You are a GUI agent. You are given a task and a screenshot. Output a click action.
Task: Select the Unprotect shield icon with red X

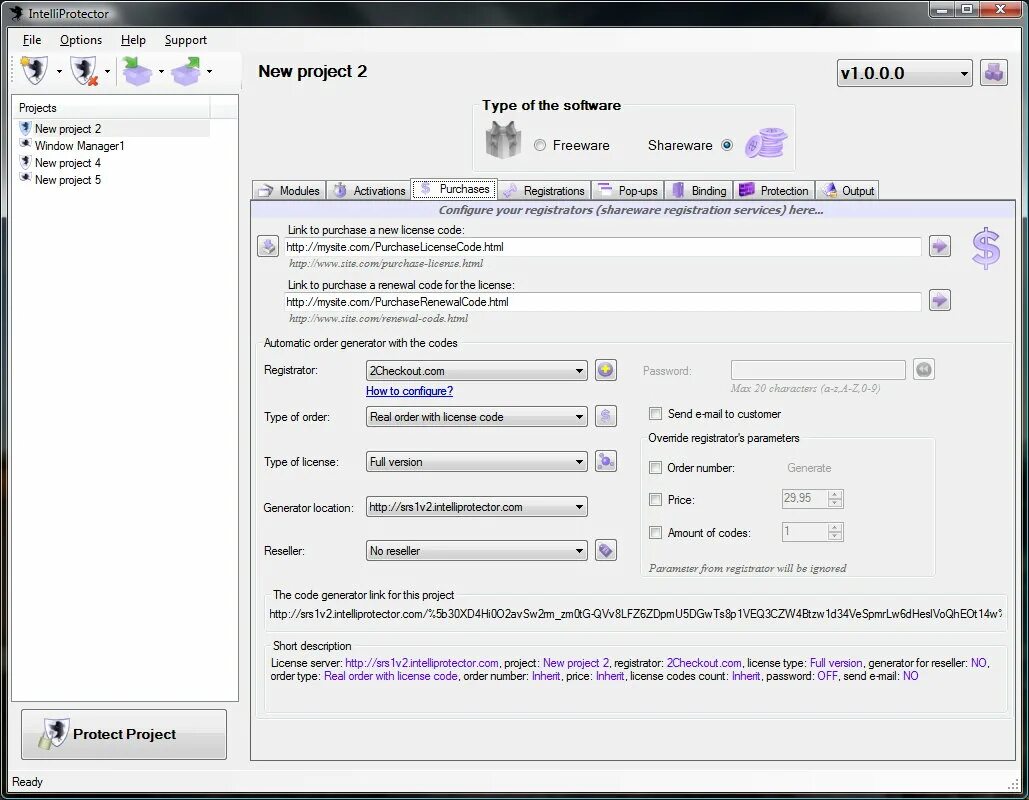click(x=84, y=71)
